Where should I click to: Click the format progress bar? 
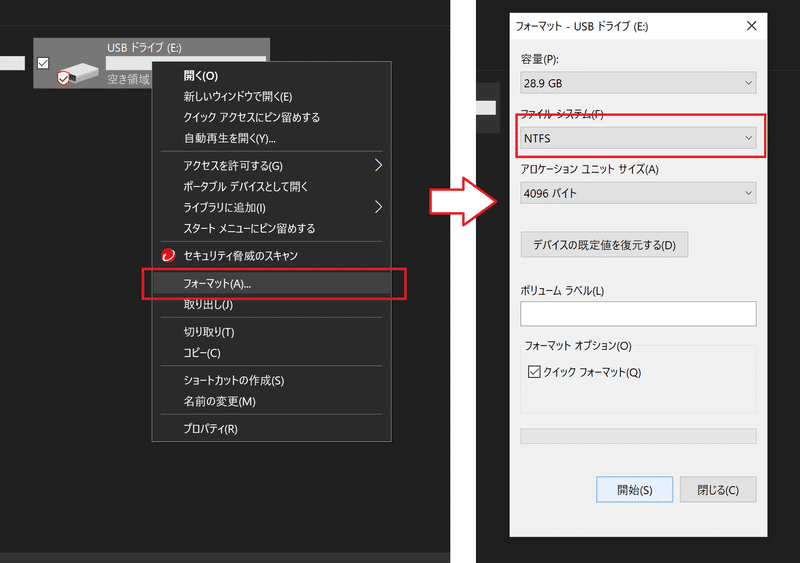point(638,436)
